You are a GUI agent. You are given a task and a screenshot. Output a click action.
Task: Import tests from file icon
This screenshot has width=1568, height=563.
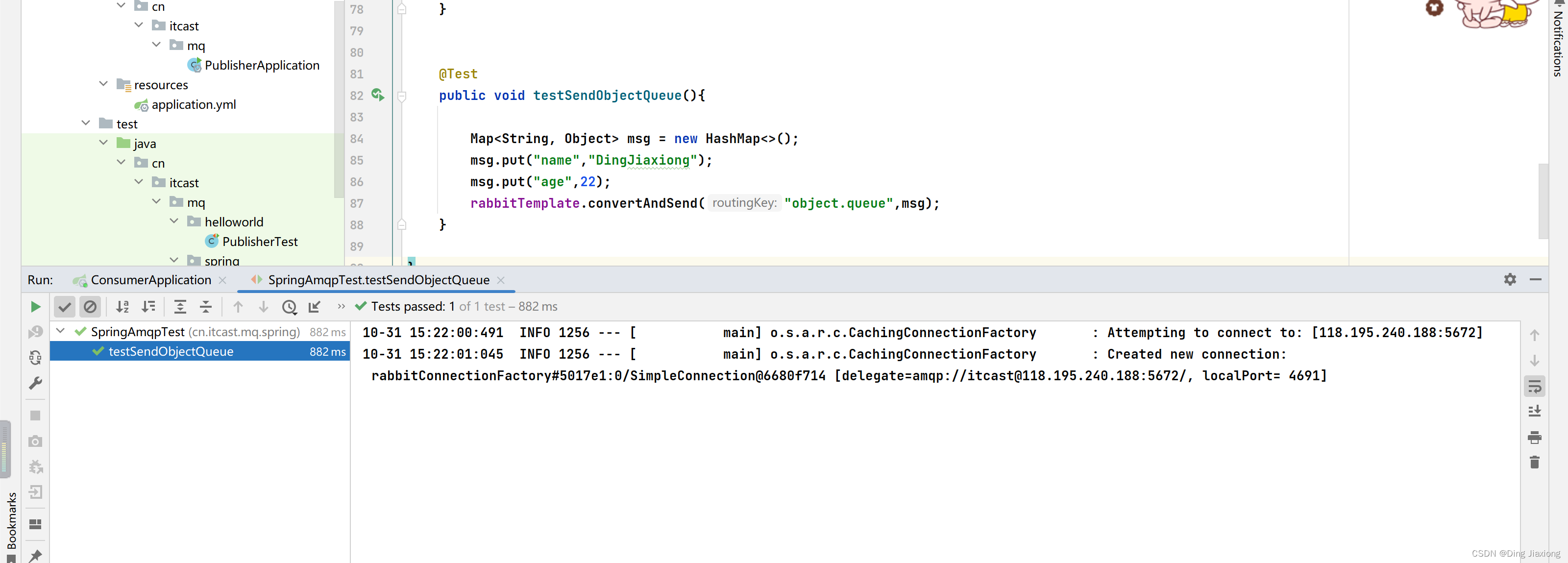[315, 307]
